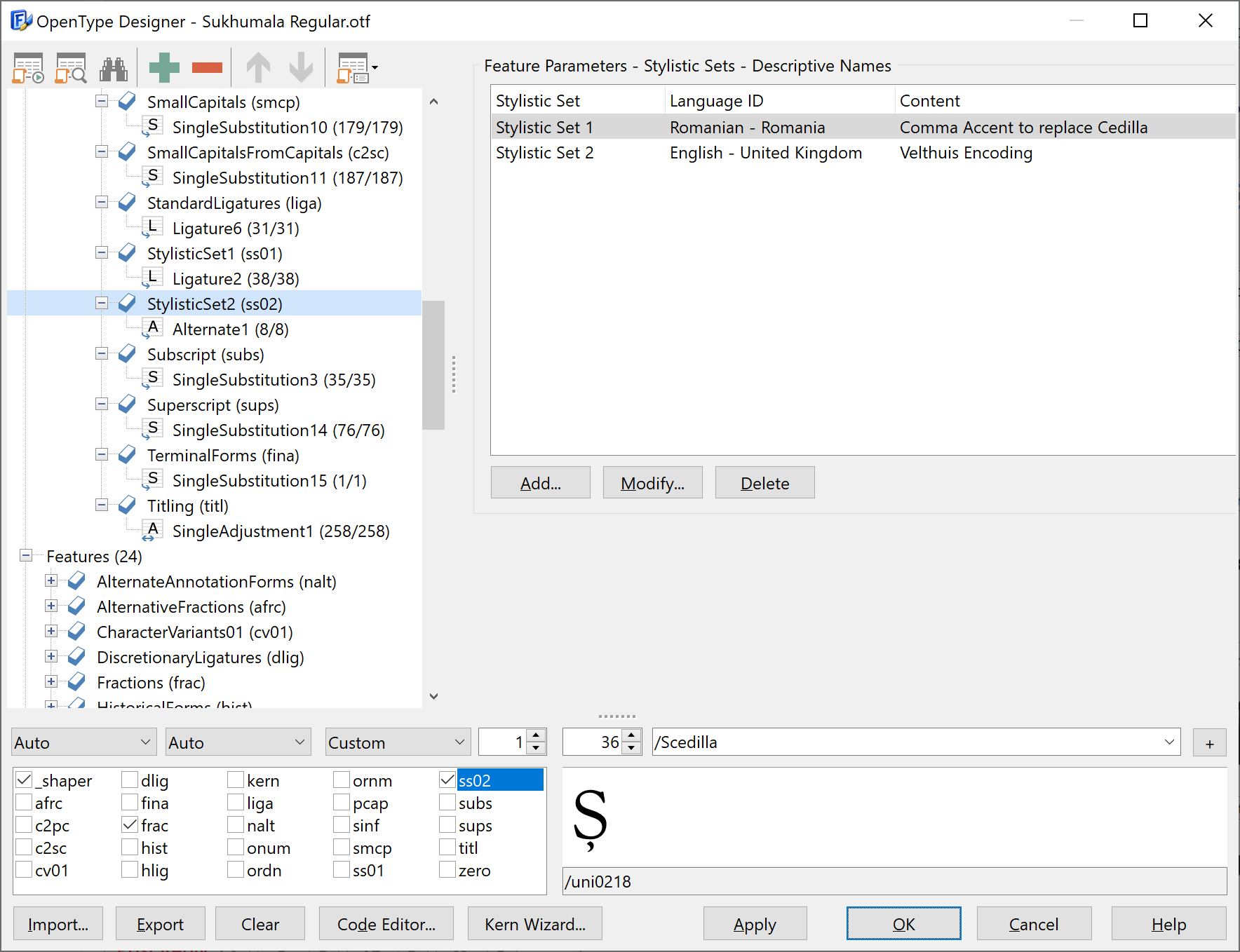1240x952 pixels.
Task: Select the Alternate1 (8/8) lookup
Action: click(230, 329)
